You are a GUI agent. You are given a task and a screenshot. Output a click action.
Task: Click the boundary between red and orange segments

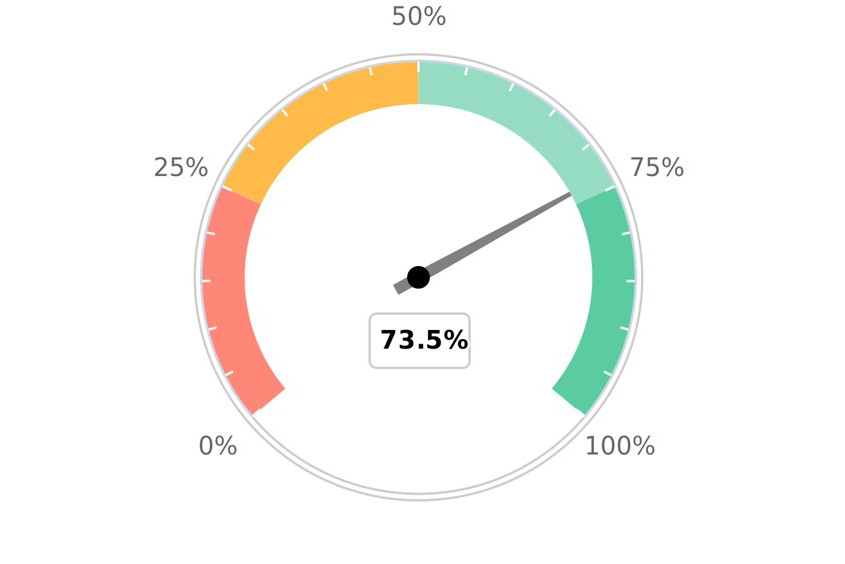click(x=241, y=195)
